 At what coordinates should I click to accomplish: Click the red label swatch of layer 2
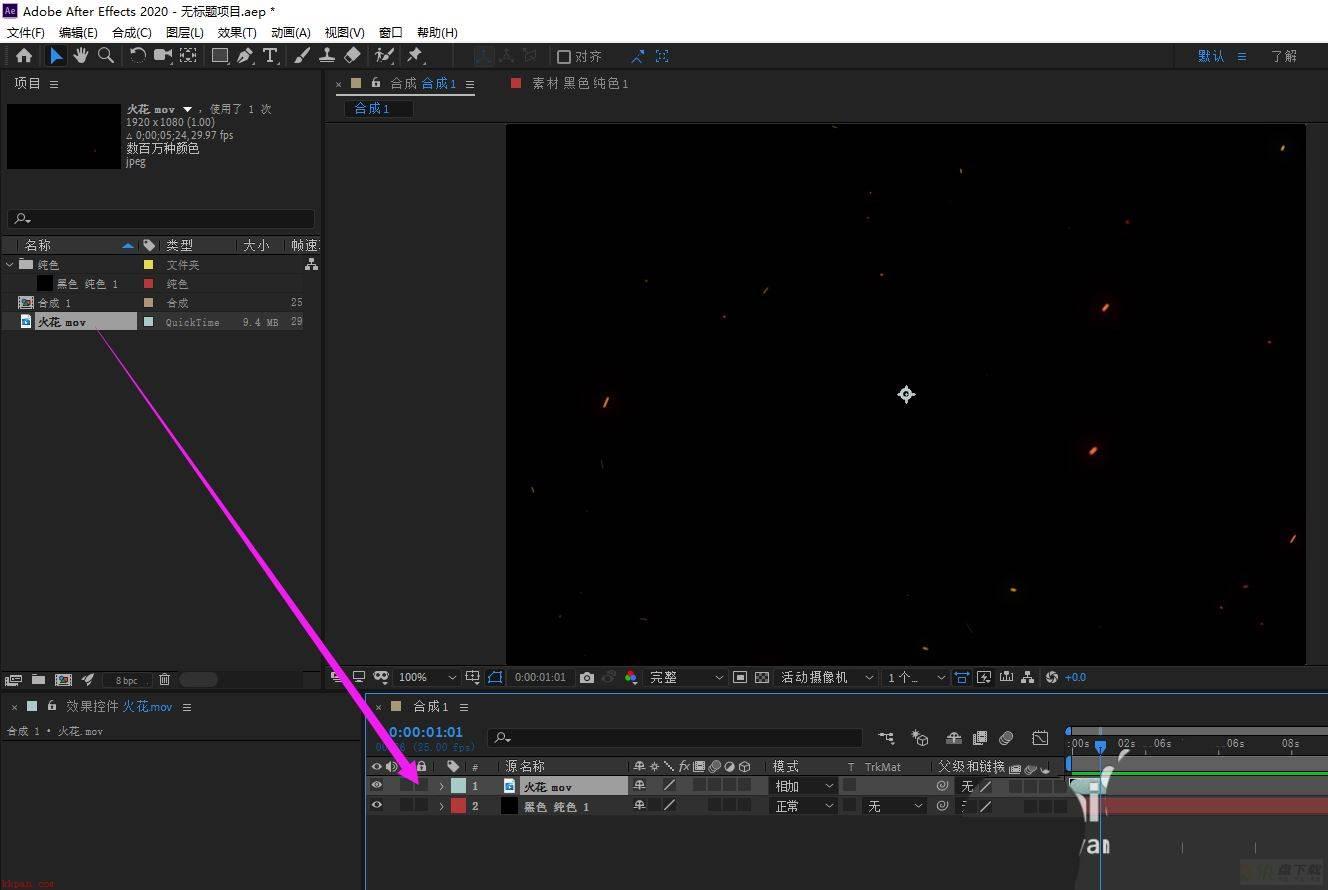458,806
